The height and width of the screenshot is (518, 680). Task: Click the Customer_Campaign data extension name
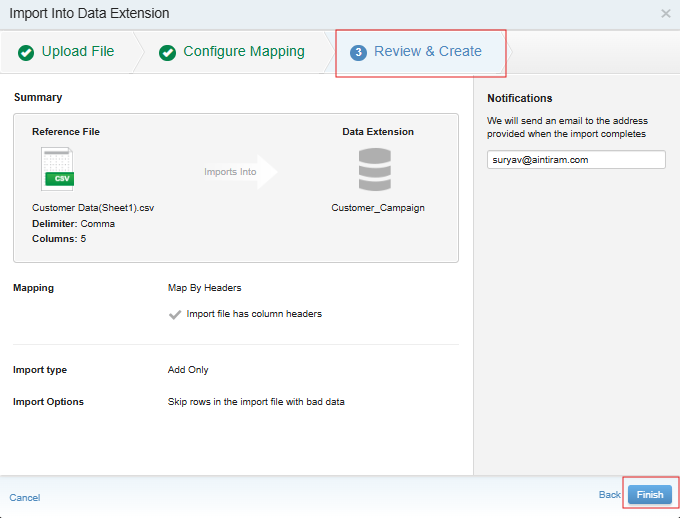click(x=378, y=208)
